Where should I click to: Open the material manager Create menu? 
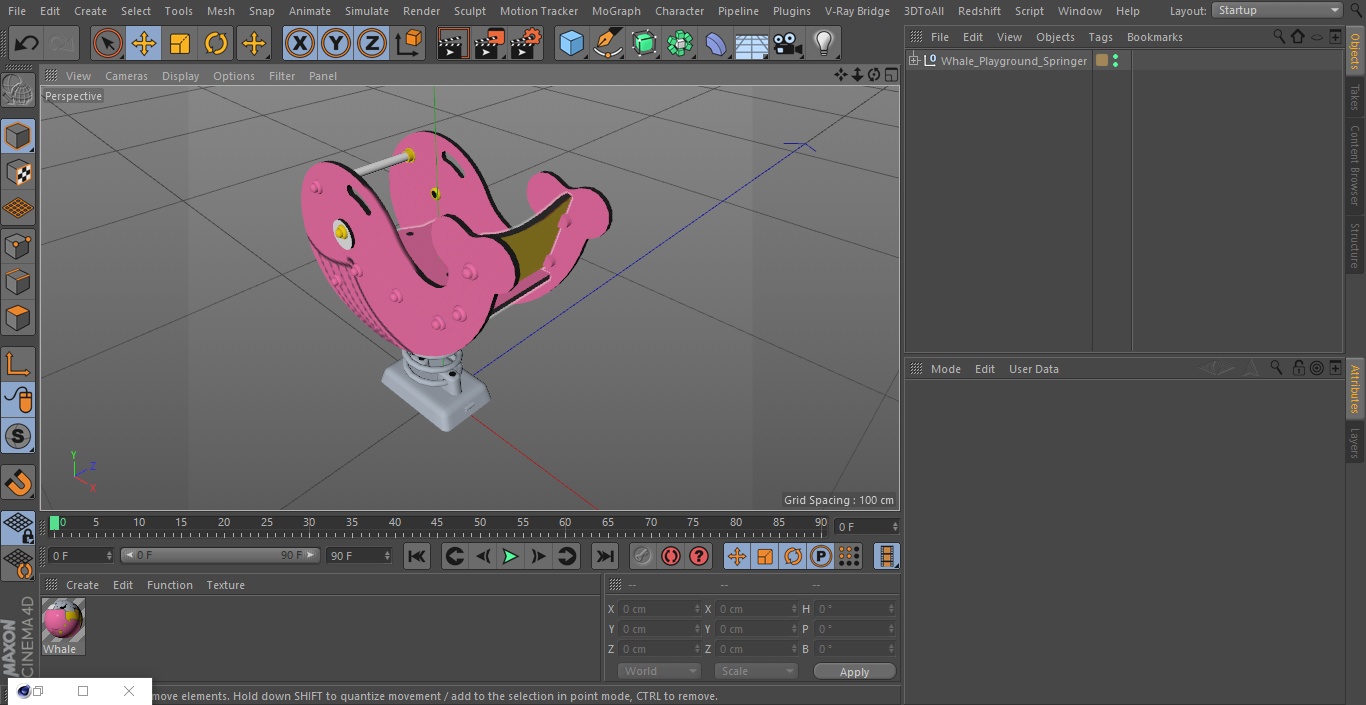[82, 585]
